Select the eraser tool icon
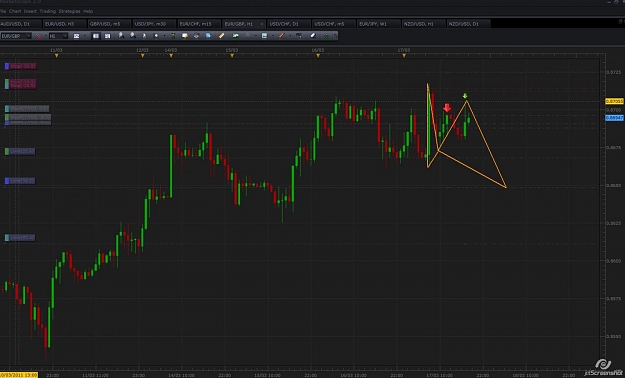Screen dimensions: 625x378 point(313,36)
